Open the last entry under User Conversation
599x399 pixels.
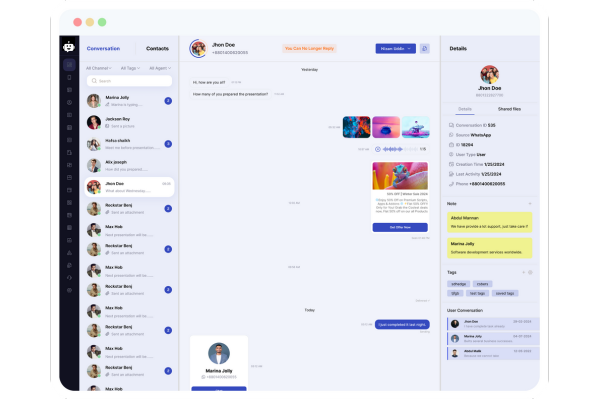(493, 353)
